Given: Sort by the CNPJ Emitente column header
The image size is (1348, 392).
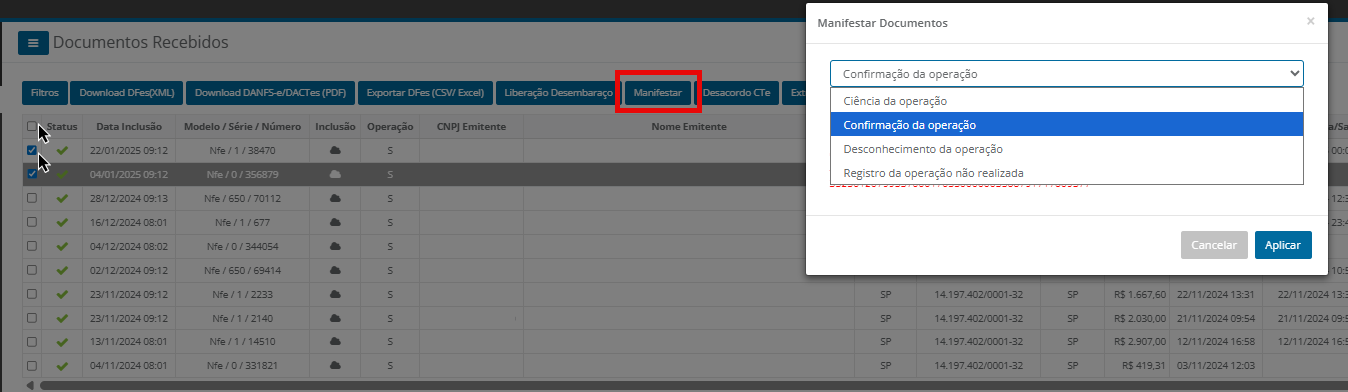Looking at the screenshot, I should tap(471, 127).
